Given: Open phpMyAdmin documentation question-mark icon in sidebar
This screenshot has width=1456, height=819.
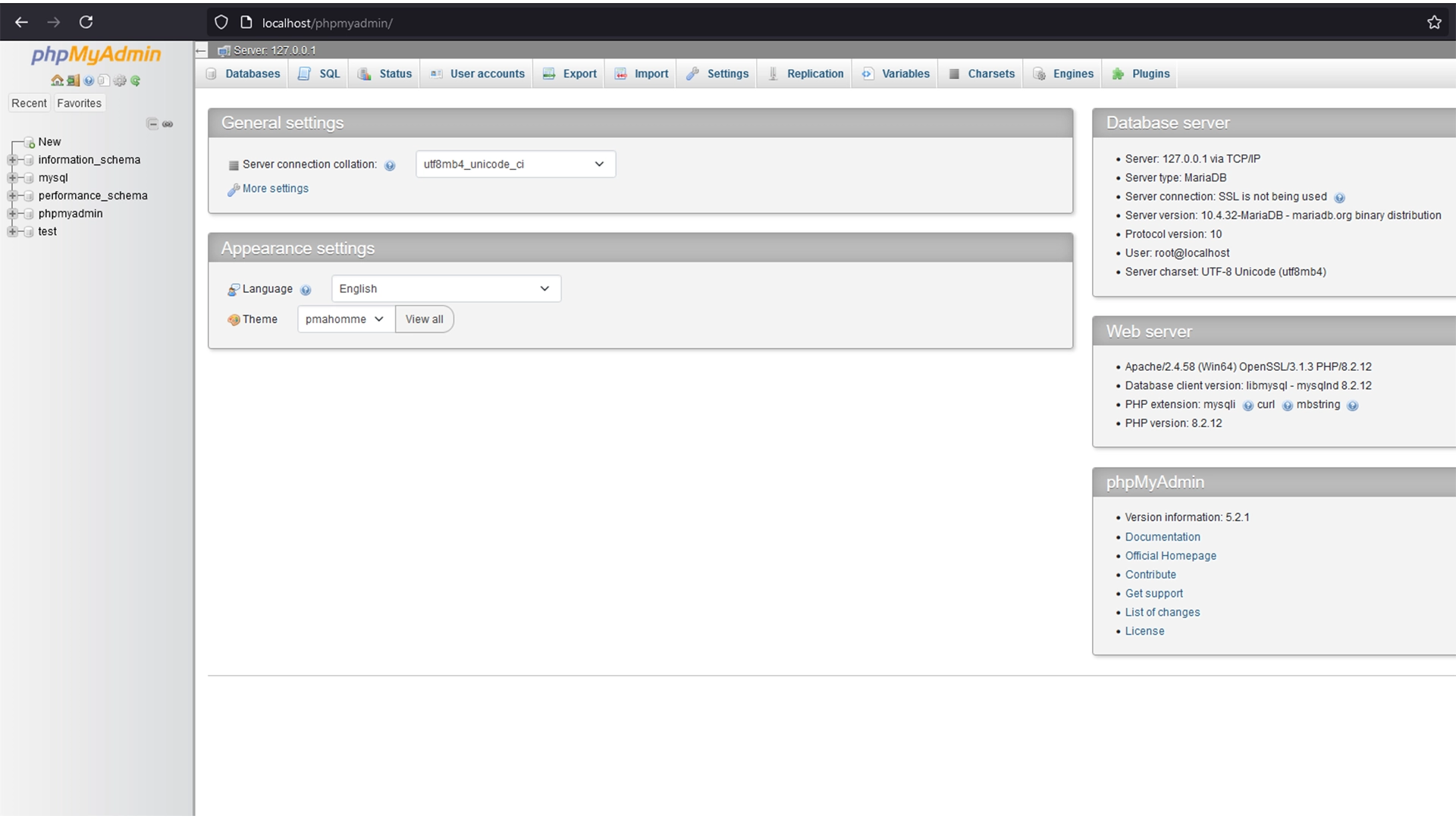Looking at the screenshot, I should [89, 80].
